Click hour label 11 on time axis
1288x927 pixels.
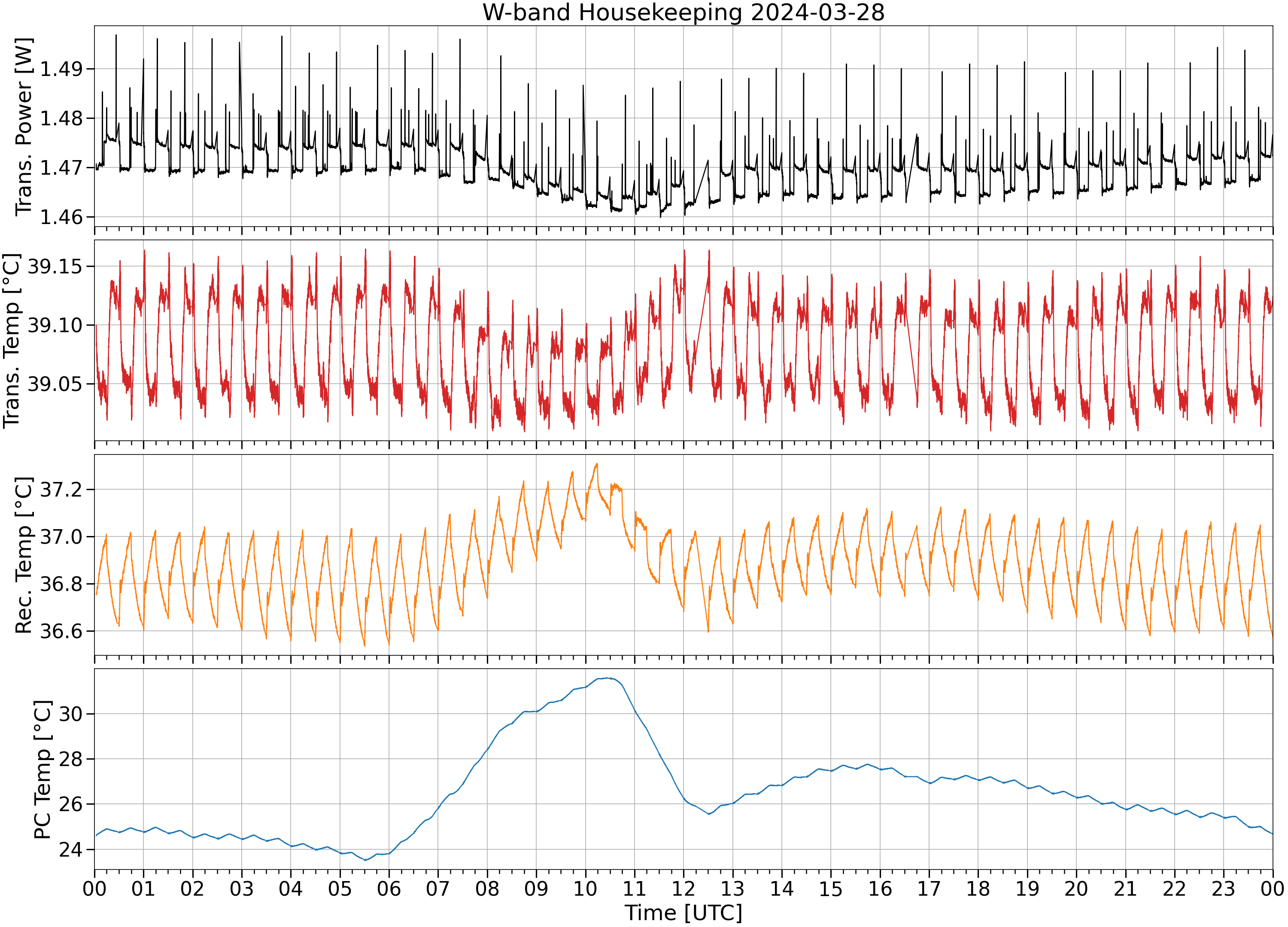pos(635,888)
